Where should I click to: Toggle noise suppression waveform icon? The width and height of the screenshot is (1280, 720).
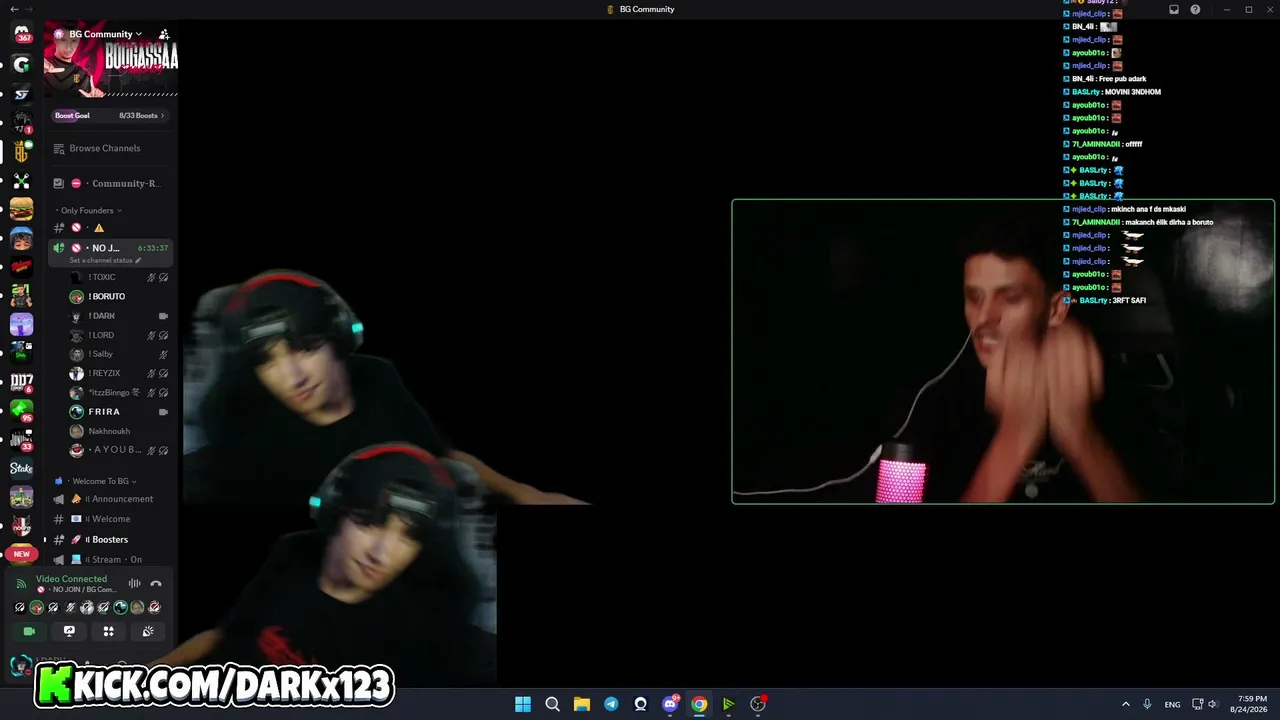[134, 583]
